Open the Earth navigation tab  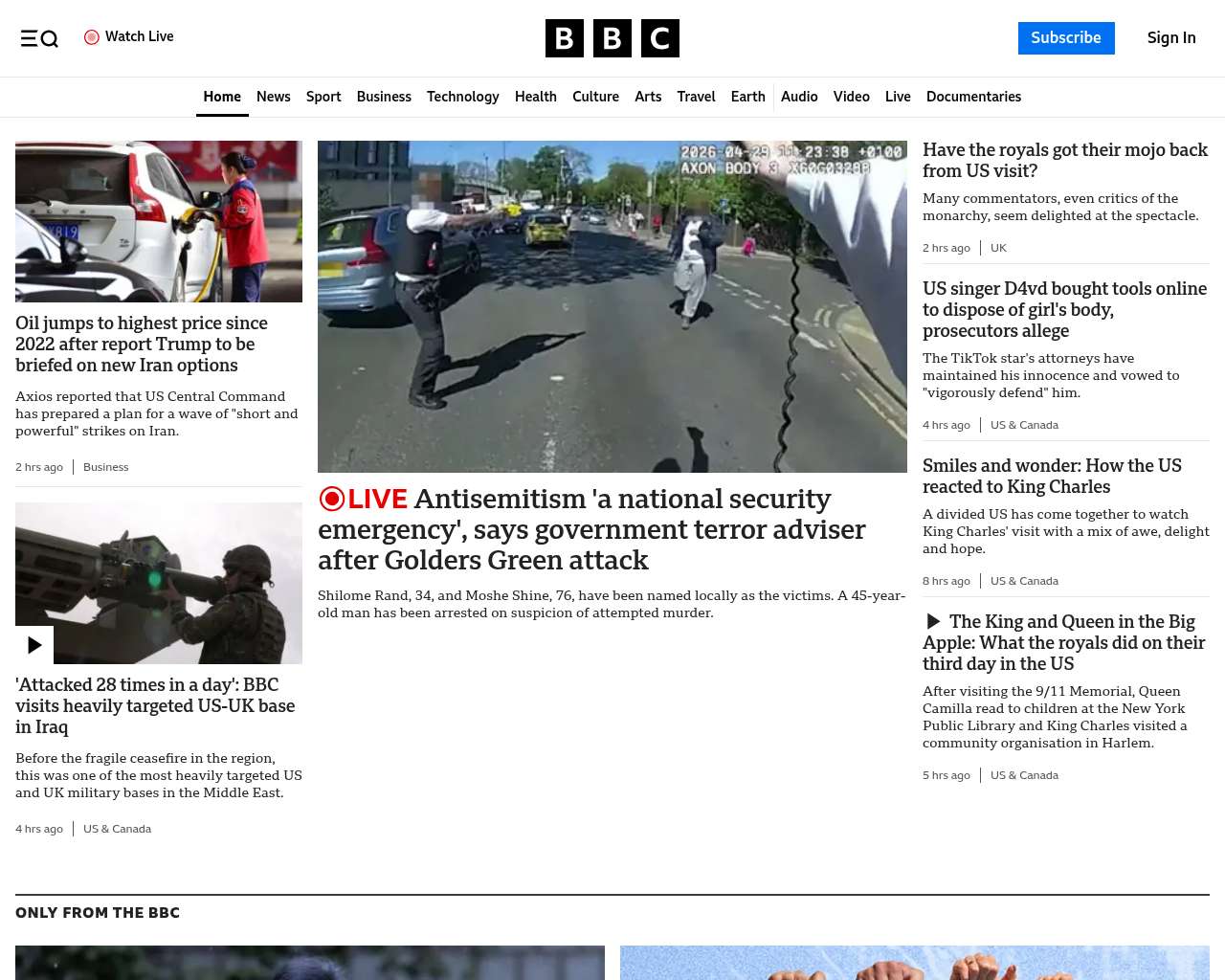point(747,97)
